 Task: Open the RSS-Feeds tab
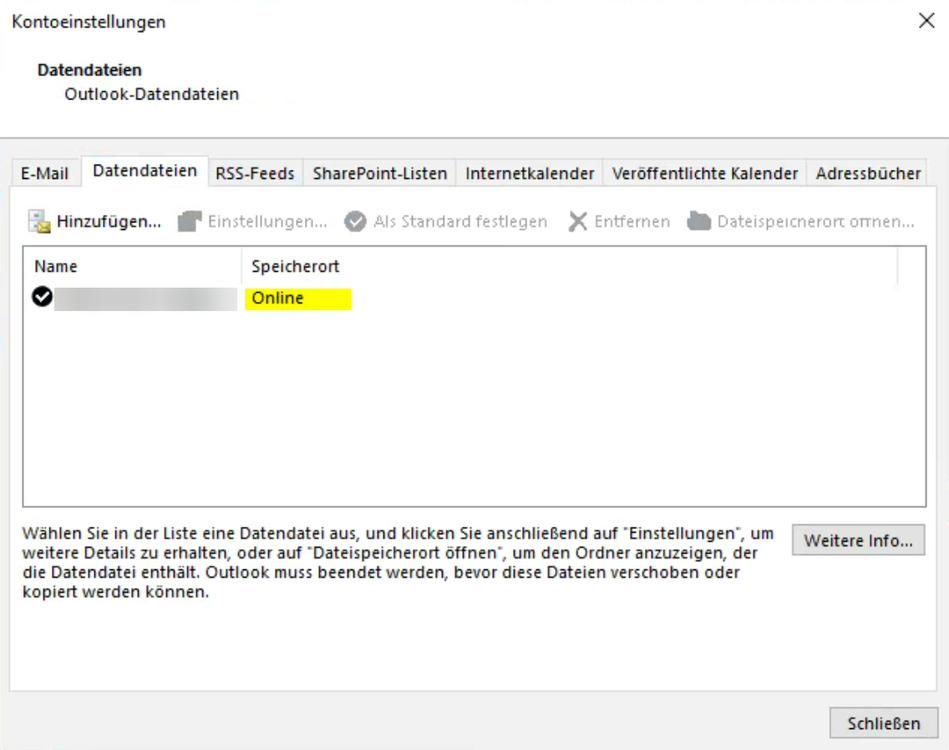255,173
